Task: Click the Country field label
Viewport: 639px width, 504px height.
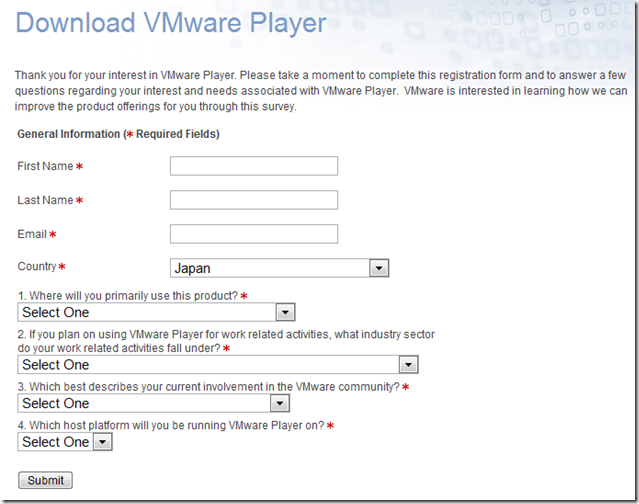Action: pos(37,266)
